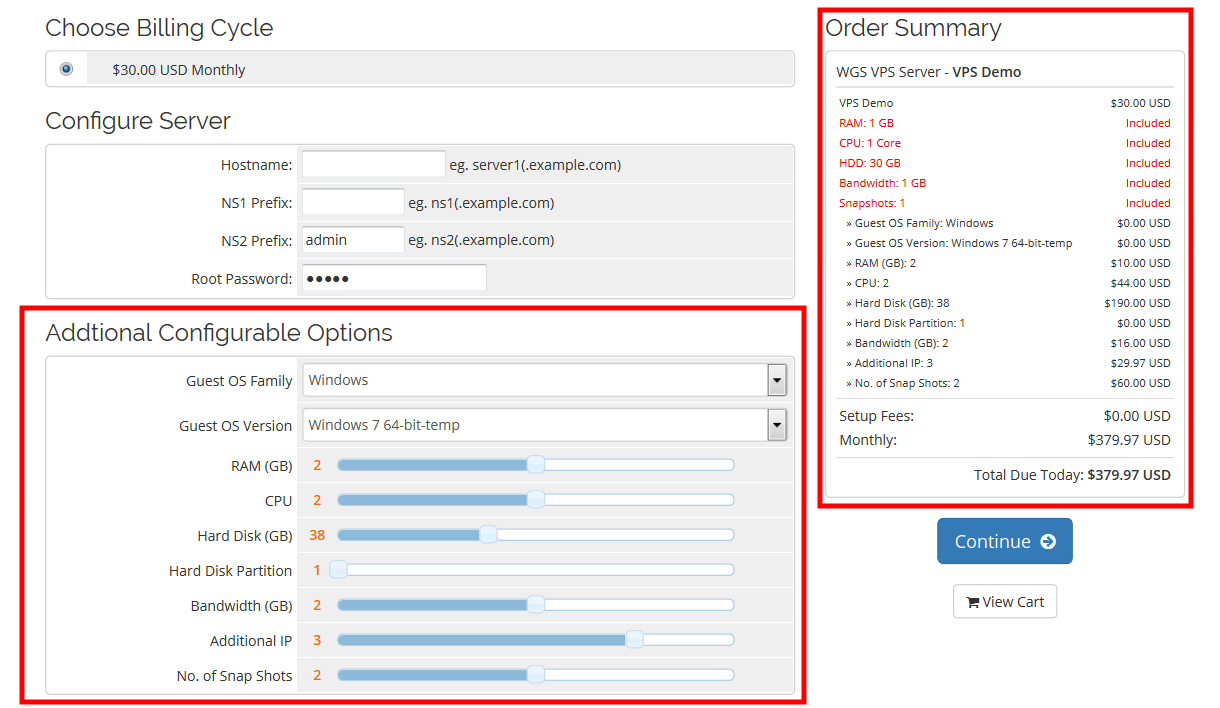Expand the Guest OS Version dropdown
Image resolution: width=1220 pixels, height=708 pixels.
point(535,425)
